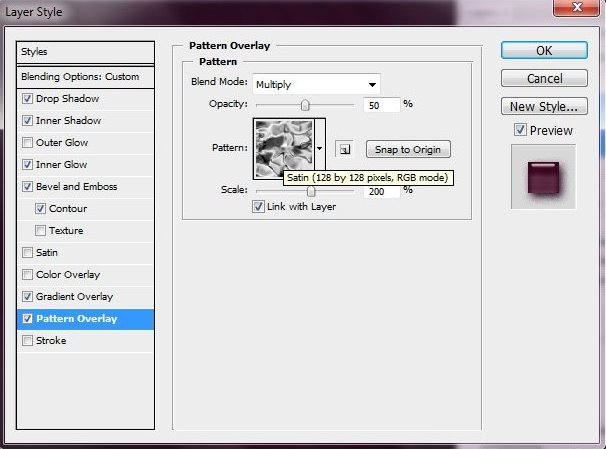The width and height of the screenshot is (606, 449).
Task: Open the Blend Mode Multiply dropdown
Action: (x=316, y=85)
